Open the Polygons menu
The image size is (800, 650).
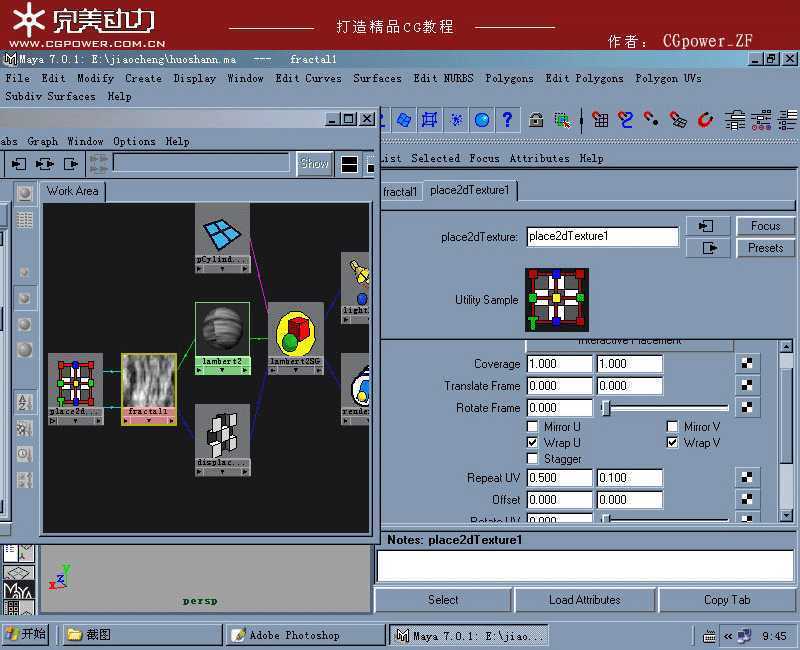[x=509, y=79]
